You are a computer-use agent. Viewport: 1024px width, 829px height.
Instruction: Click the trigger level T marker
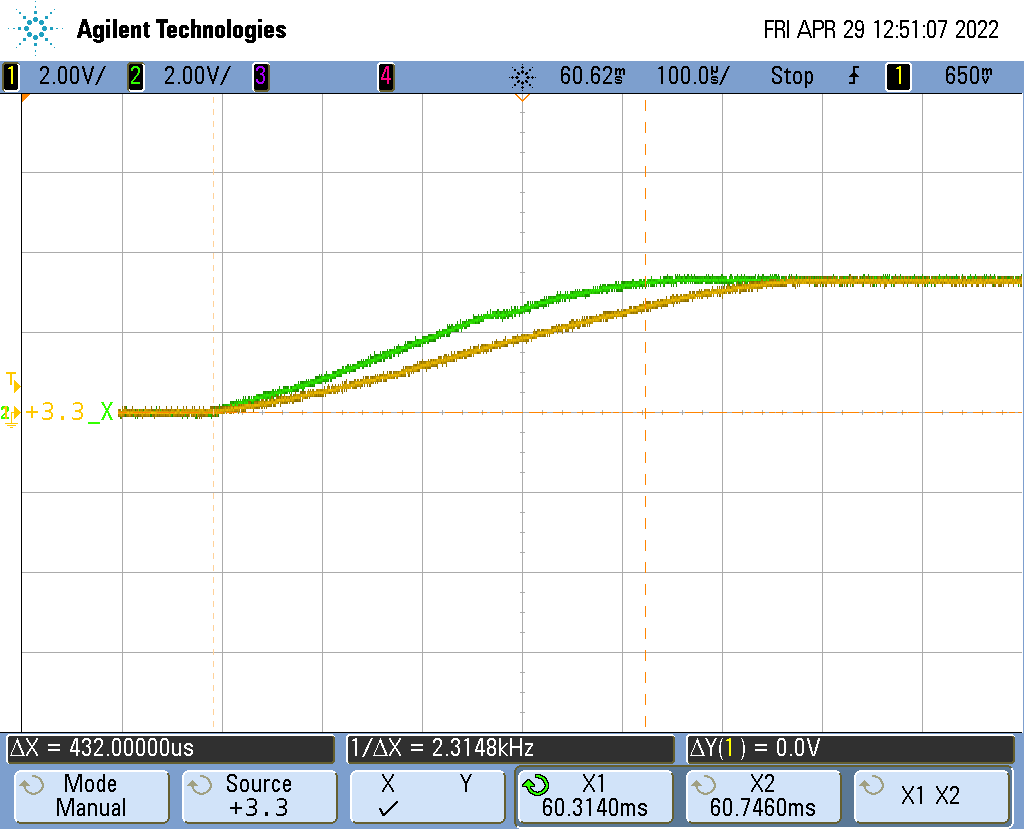(12, 382)
